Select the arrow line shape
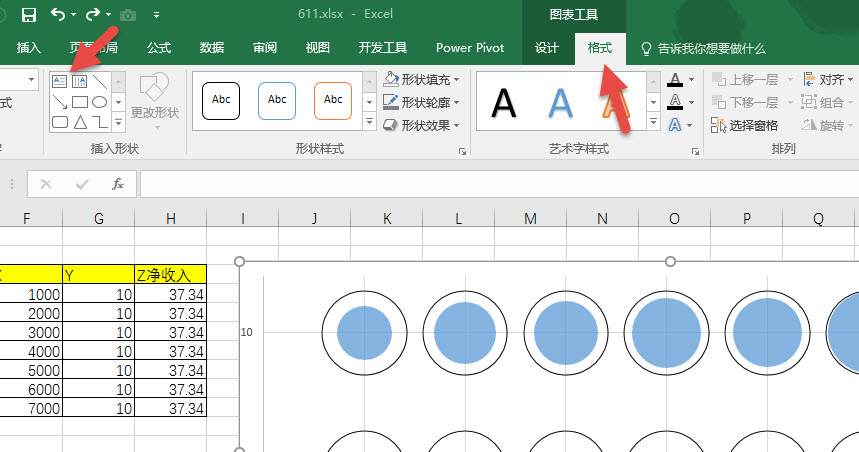 [60, 102]
